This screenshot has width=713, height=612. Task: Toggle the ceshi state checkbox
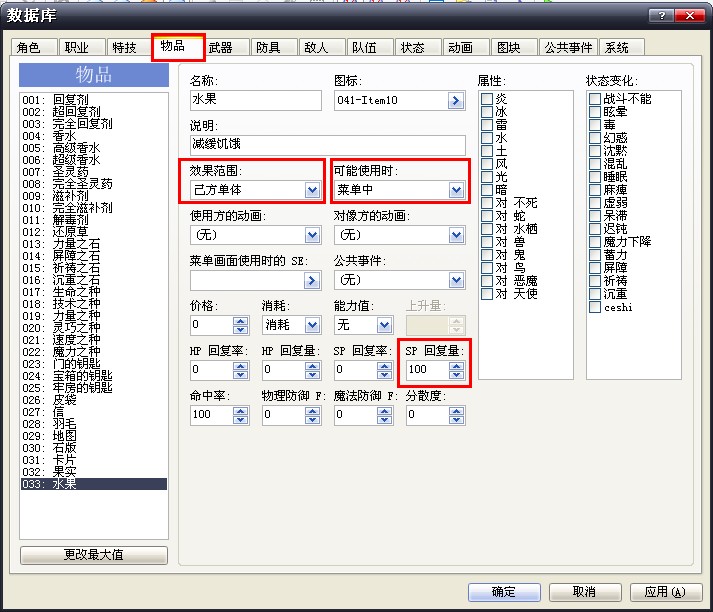(595, 307)
